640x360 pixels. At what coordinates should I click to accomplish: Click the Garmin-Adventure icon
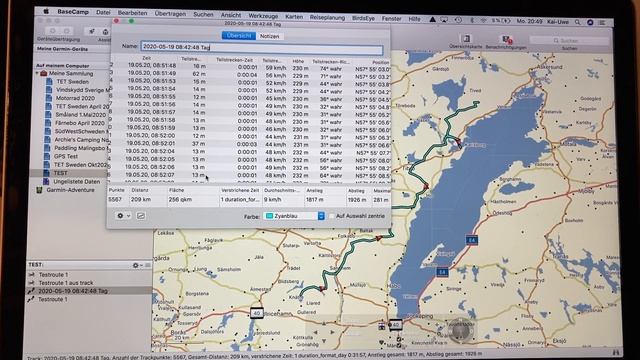click(x=40, y=190)
